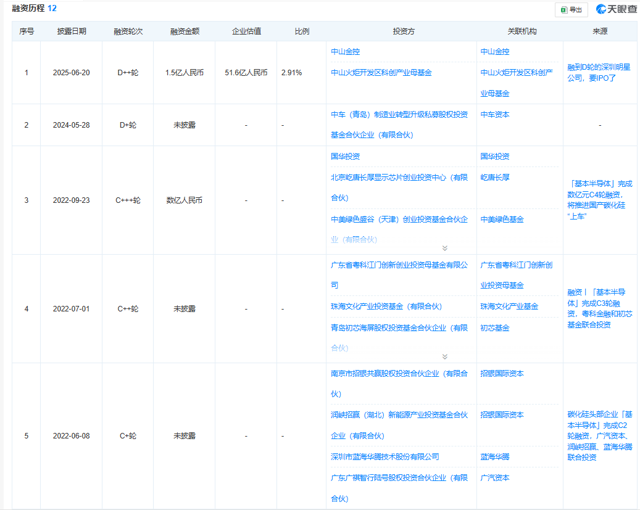Open 中山火炬开发区科创产业母基金 in 关联机构 column
This screenshot has width=640, height=510.
[516, 83]
